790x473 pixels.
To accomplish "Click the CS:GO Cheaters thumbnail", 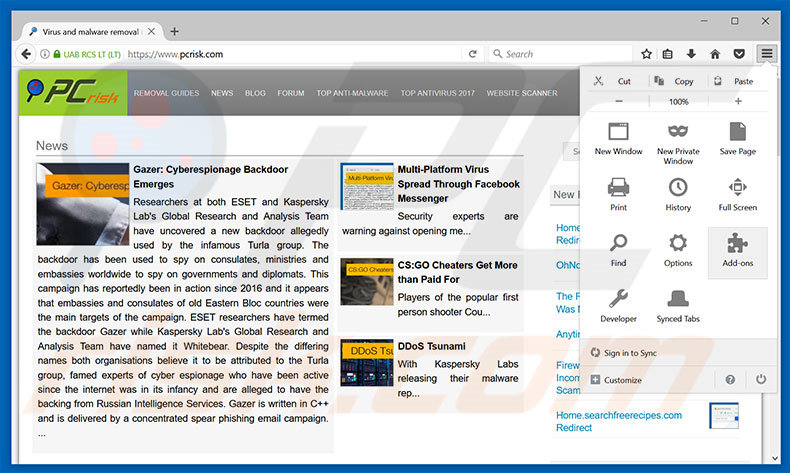I will (367, 282).
